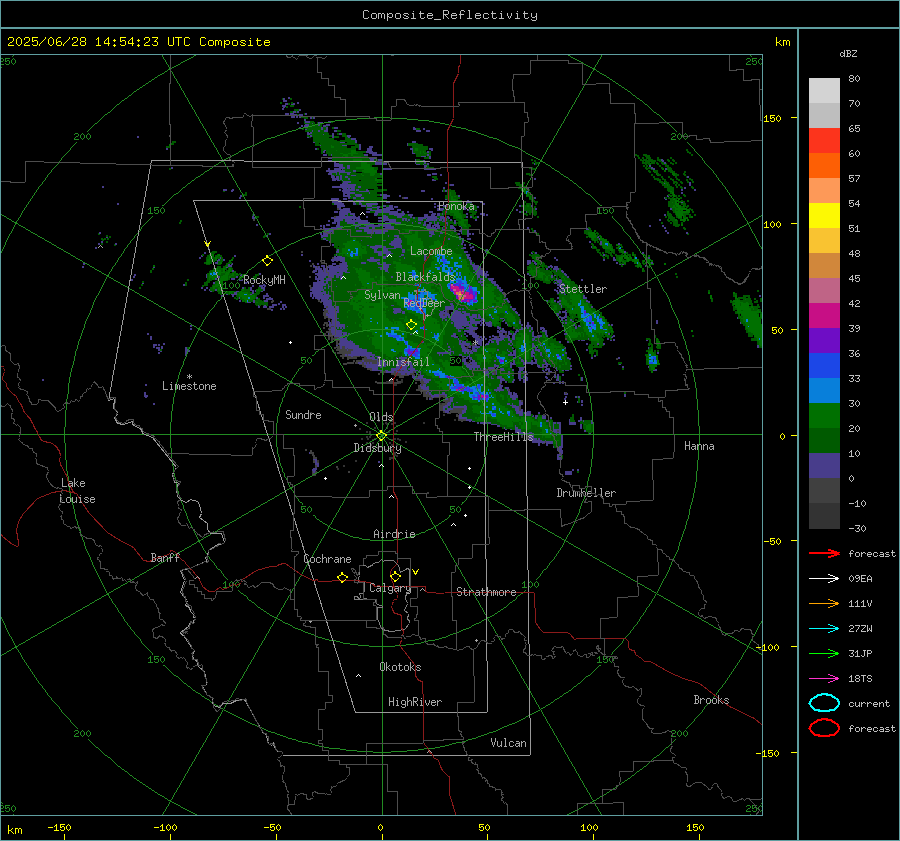Viewport: 900px width, 841px height.
Task: Click the cyan 'current' ellipse legend icon
Action: (x=824, y=703)
